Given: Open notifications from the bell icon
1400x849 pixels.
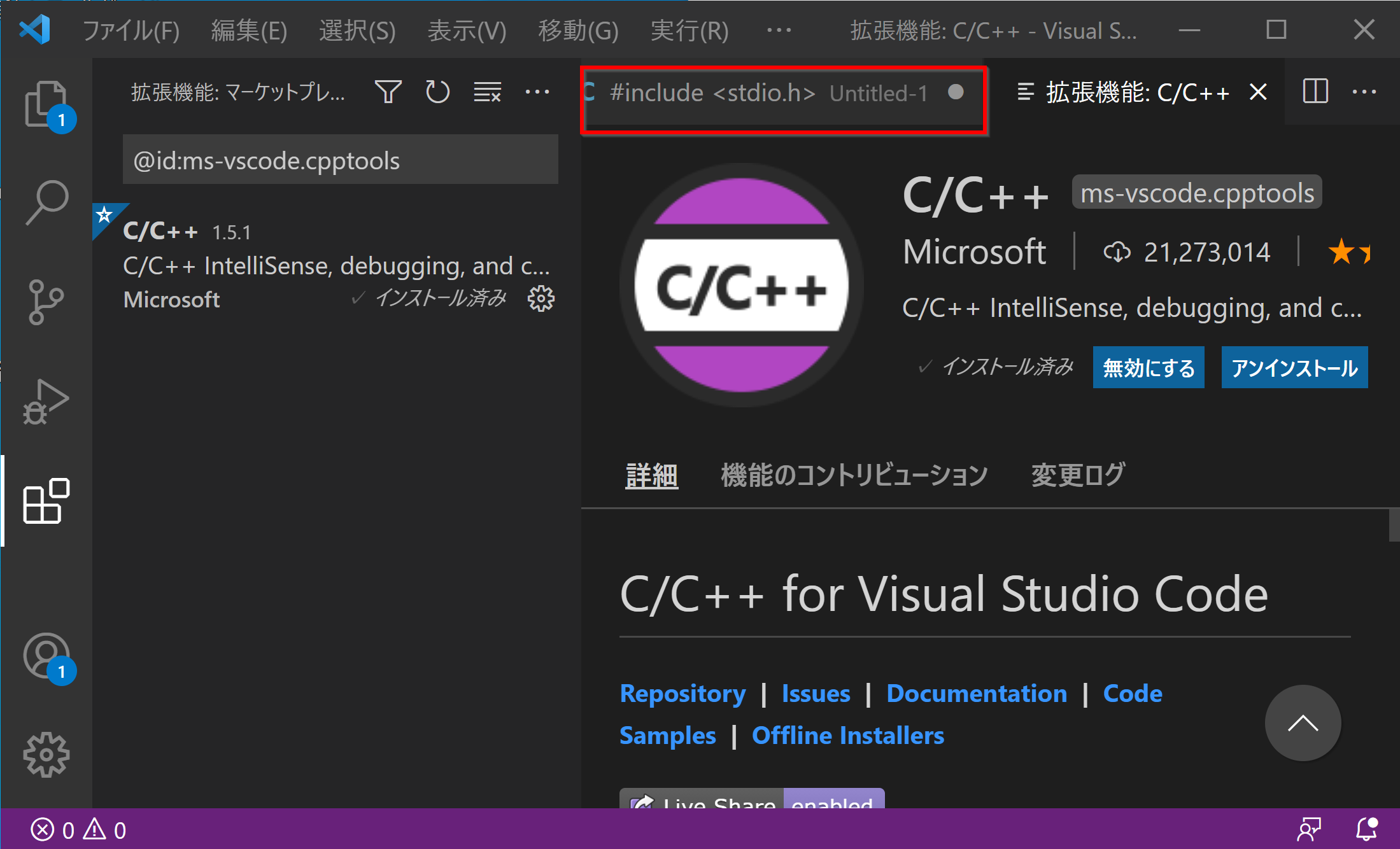Looking at the screenshot, I should pyautogui.click(x=1366, y=829).
